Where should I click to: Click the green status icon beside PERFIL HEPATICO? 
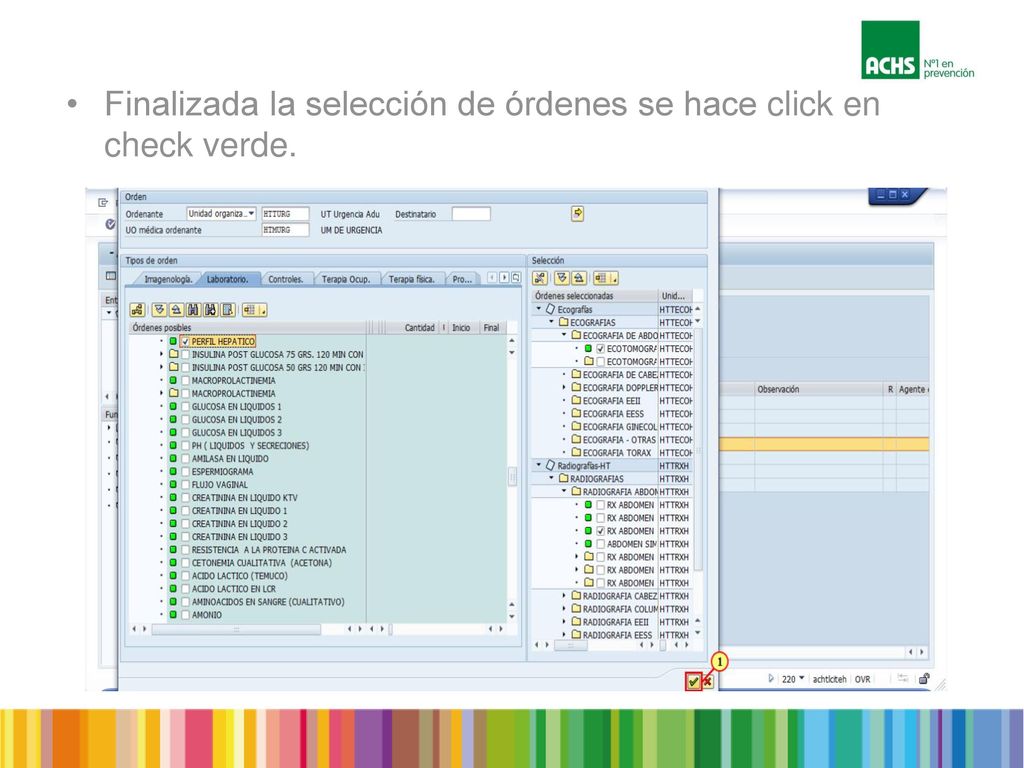click(173, 342)
